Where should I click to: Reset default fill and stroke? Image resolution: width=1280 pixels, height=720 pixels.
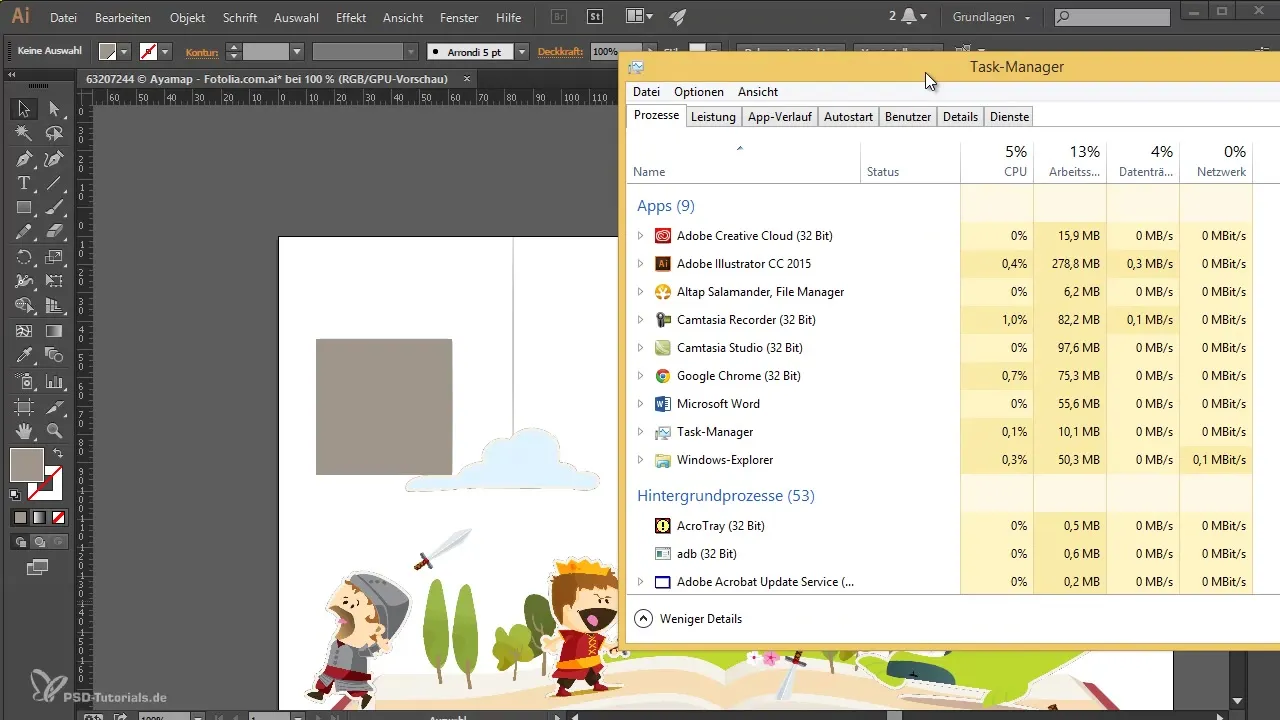click(x=16, y=494)
